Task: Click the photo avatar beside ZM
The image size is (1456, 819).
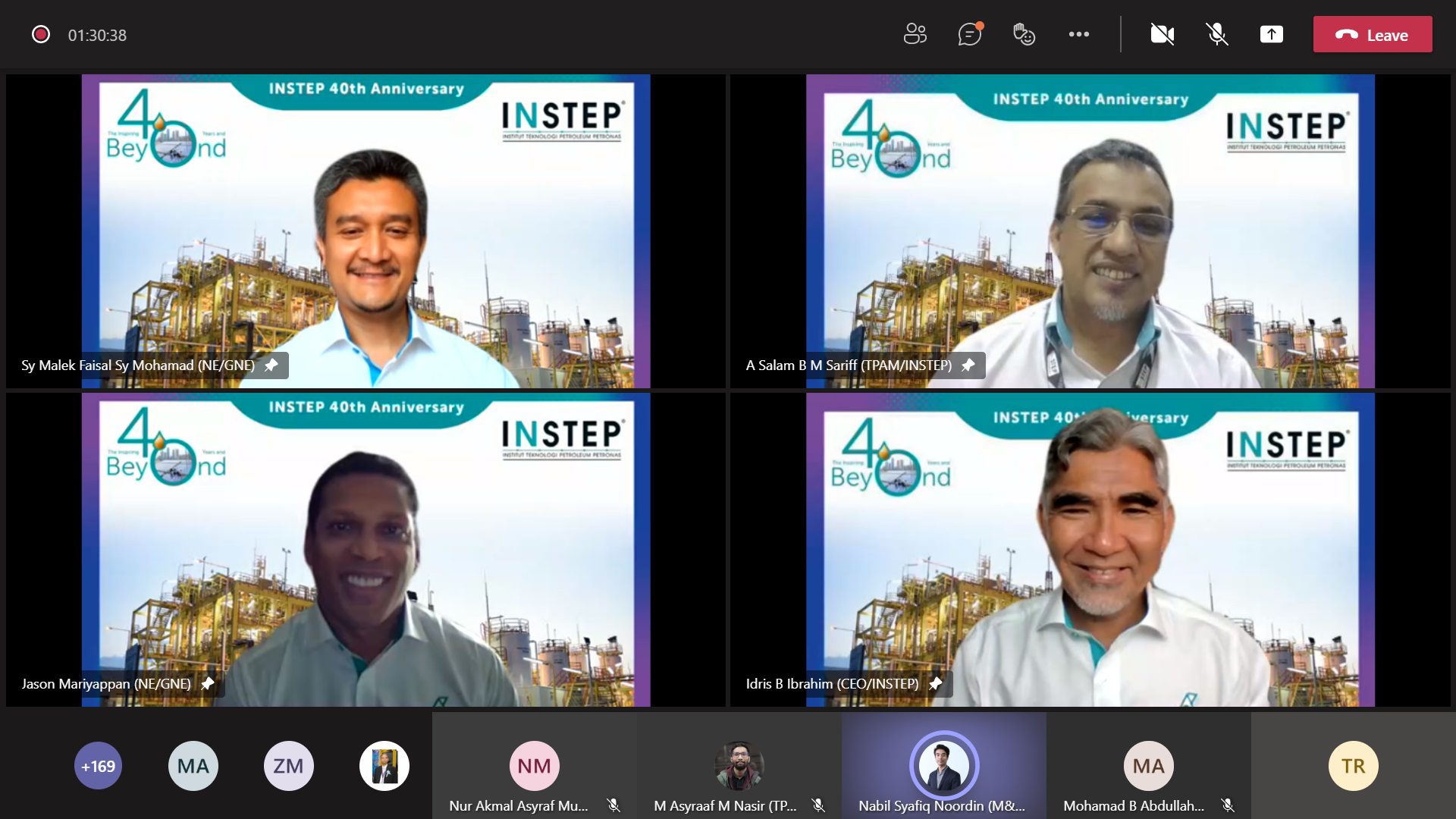Action: point(384,766)
